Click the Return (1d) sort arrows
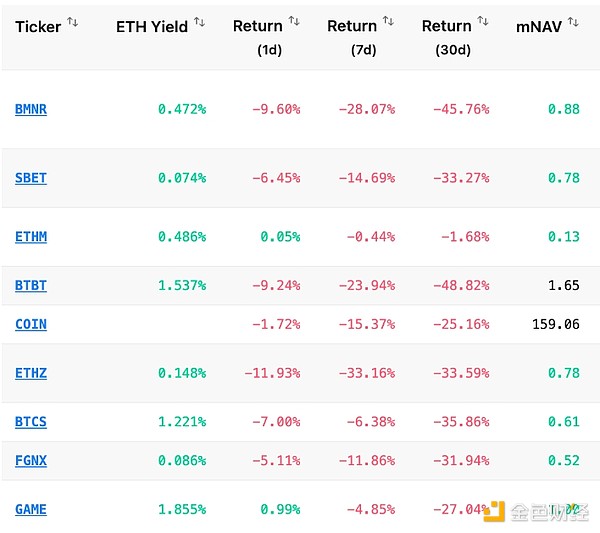600x533 pixels. (x=293, y=21)
